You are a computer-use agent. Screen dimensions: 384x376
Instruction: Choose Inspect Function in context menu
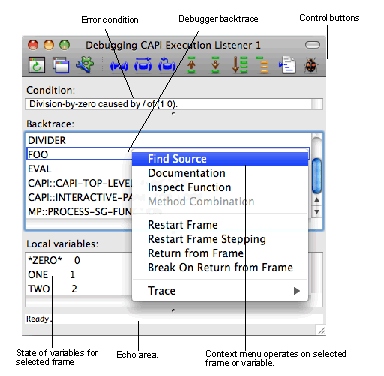pos(189,187)
